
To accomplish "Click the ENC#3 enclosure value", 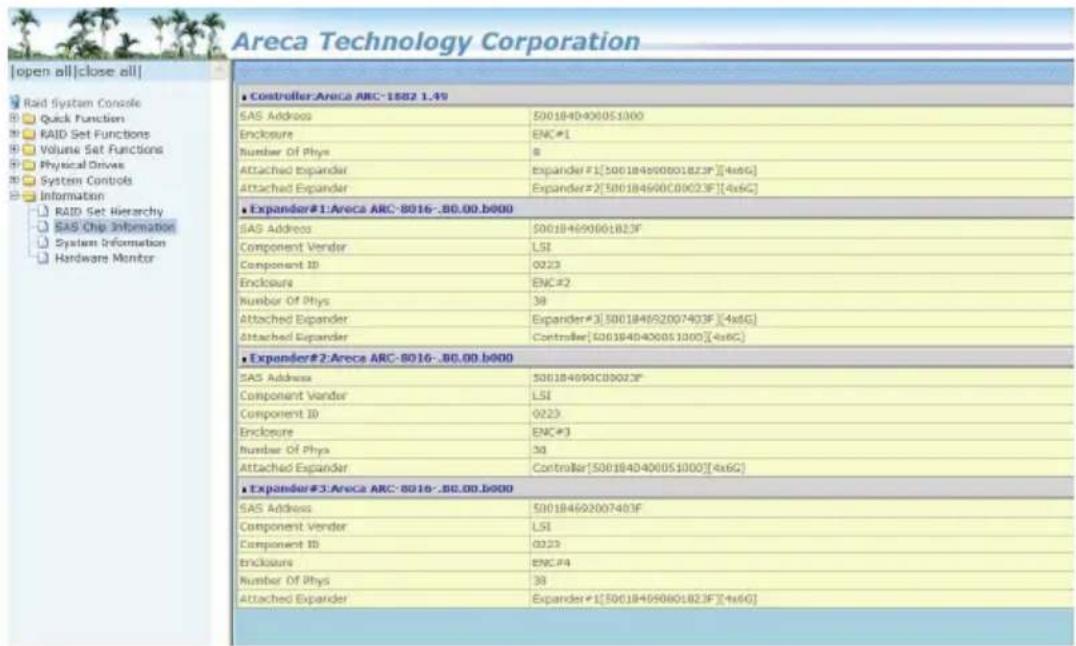I will pos(551,432).
